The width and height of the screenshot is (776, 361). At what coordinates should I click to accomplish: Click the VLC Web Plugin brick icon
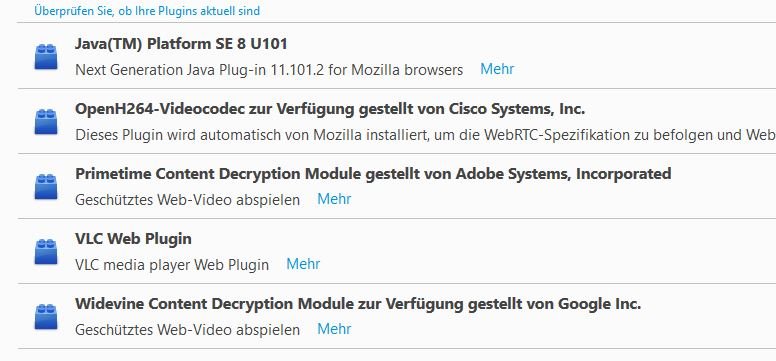[46, 252]
